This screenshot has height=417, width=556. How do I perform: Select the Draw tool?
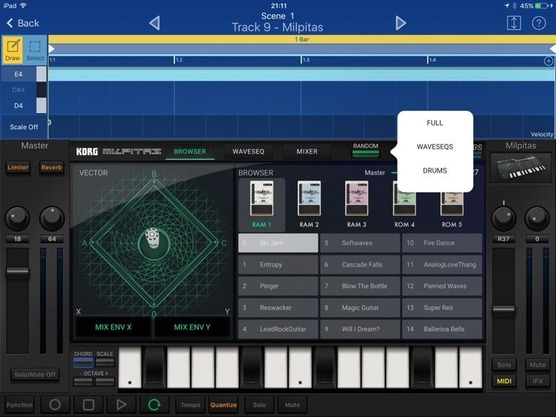pos(13,50)
